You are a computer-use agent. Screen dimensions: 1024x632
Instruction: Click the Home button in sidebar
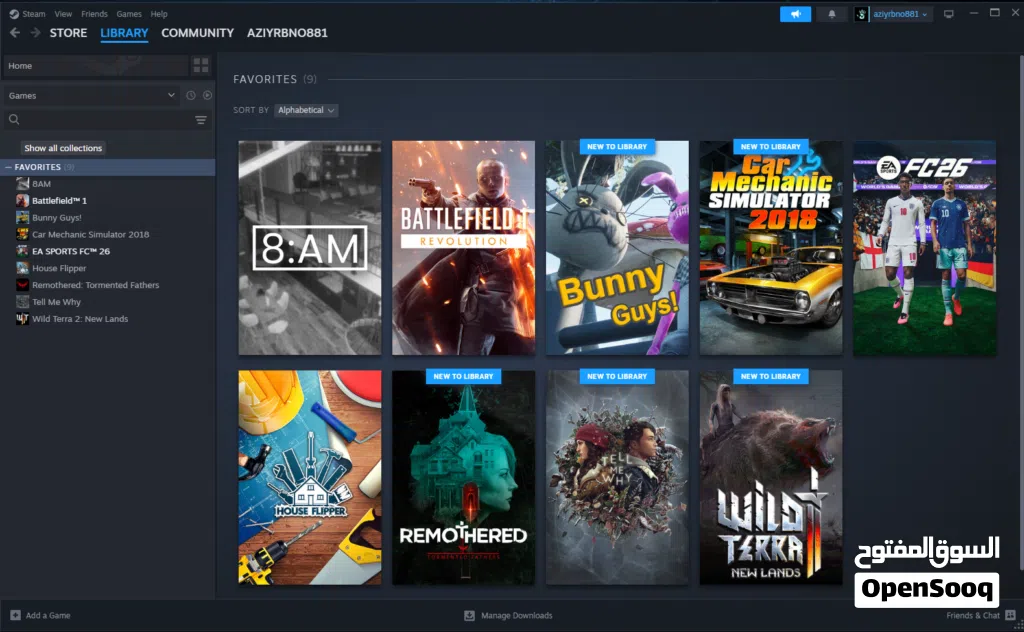point(95,65)
